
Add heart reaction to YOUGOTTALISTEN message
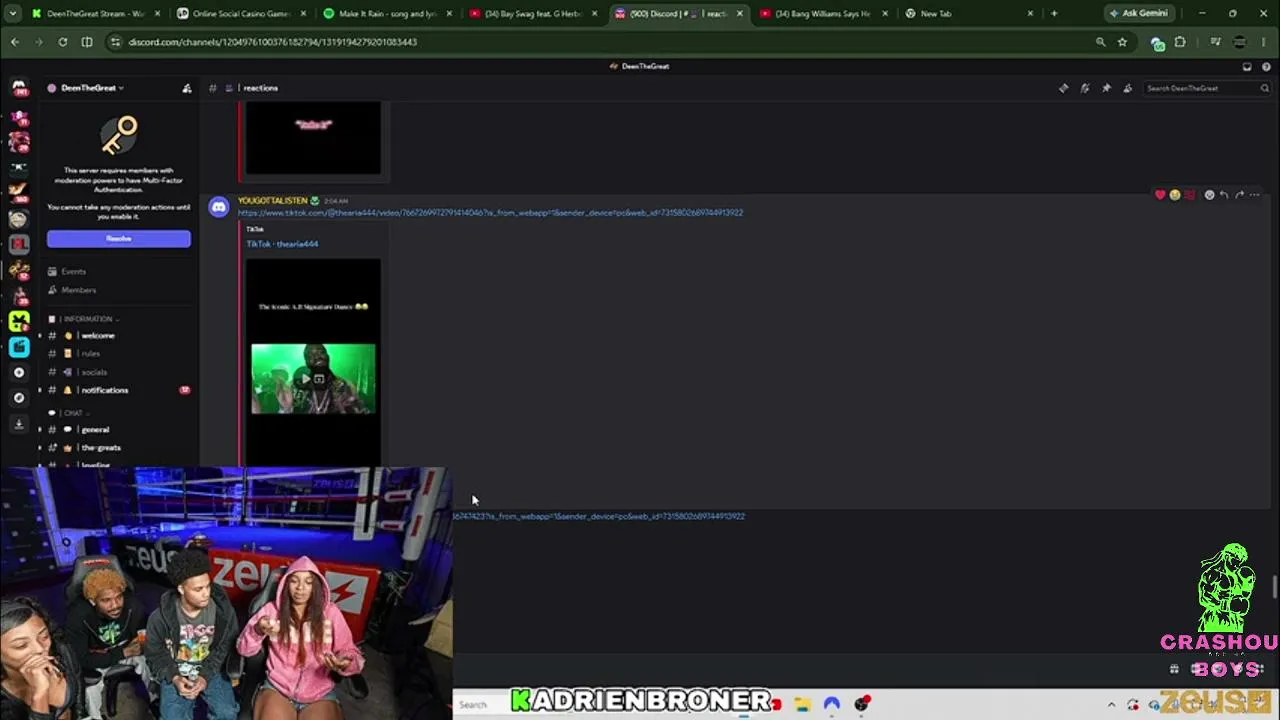(1160, 195)
